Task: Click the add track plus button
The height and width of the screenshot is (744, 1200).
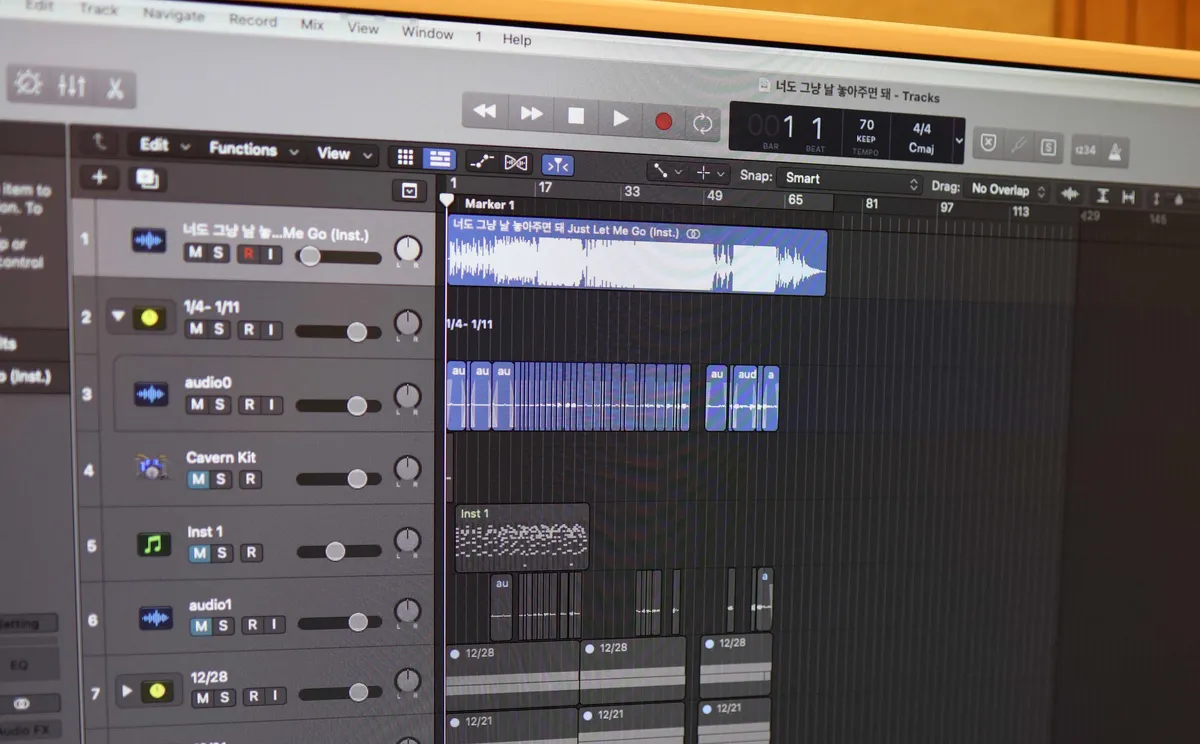Action: [99, 178]
